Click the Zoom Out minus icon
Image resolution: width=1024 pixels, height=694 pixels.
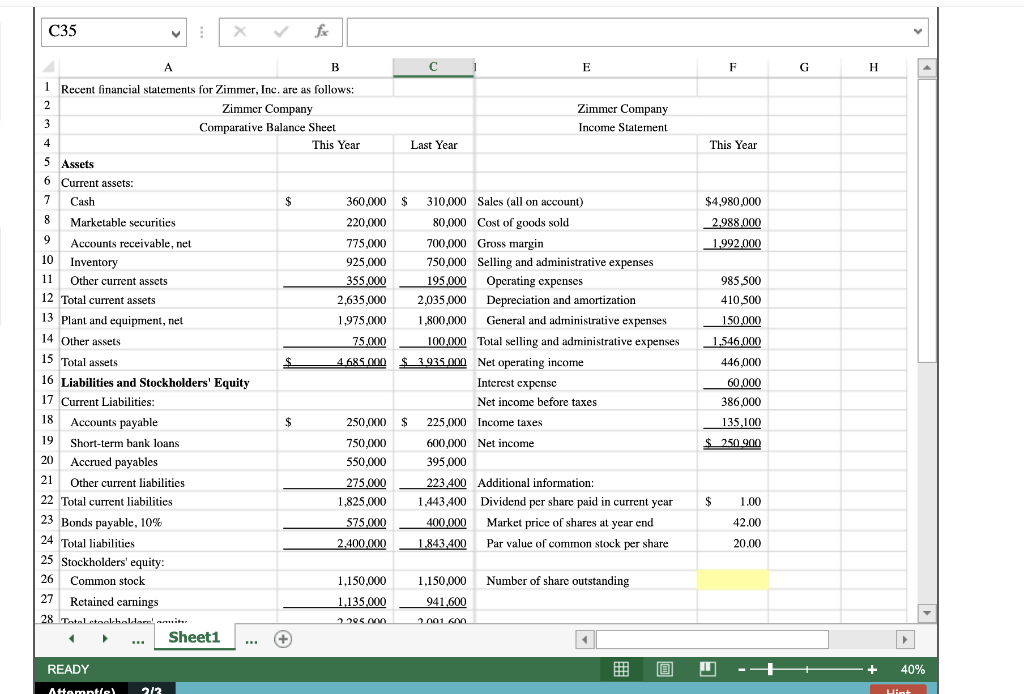(x=742, y=669)
